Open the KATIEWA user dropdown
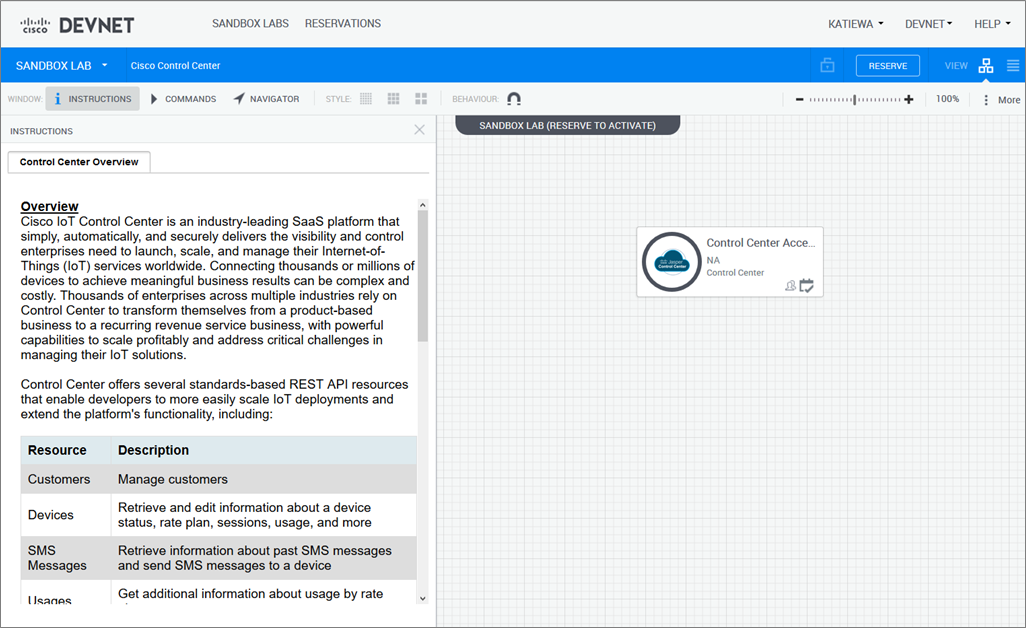 [x=855, y=24]
